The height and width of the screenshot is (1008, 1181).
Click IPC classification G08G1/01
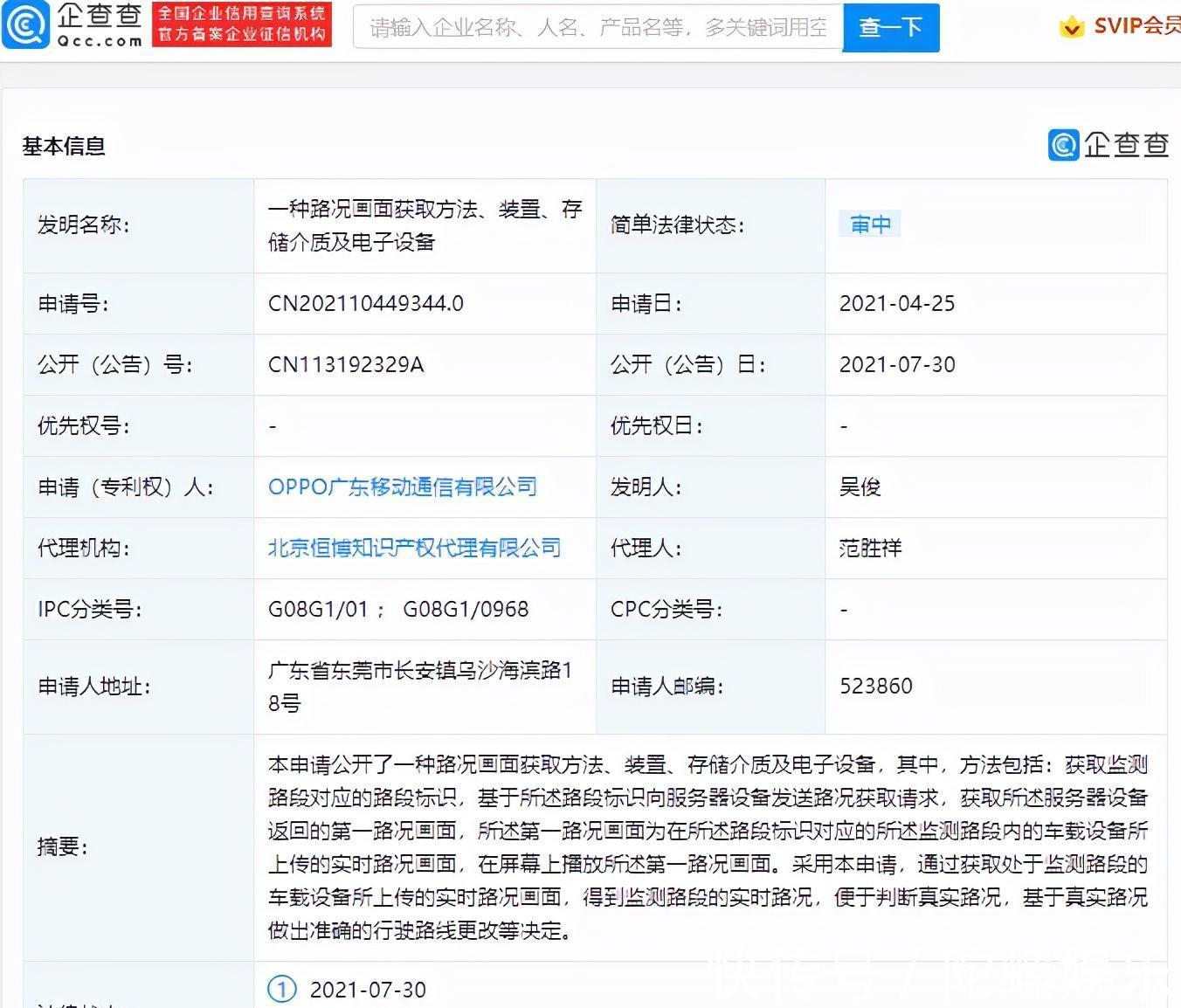319,609
